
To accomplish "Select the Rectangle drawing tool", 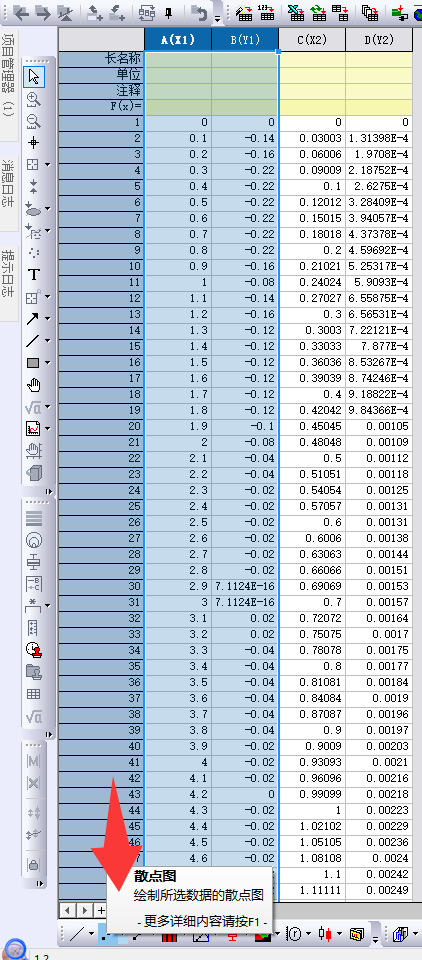I will click(x=33, y=362).
